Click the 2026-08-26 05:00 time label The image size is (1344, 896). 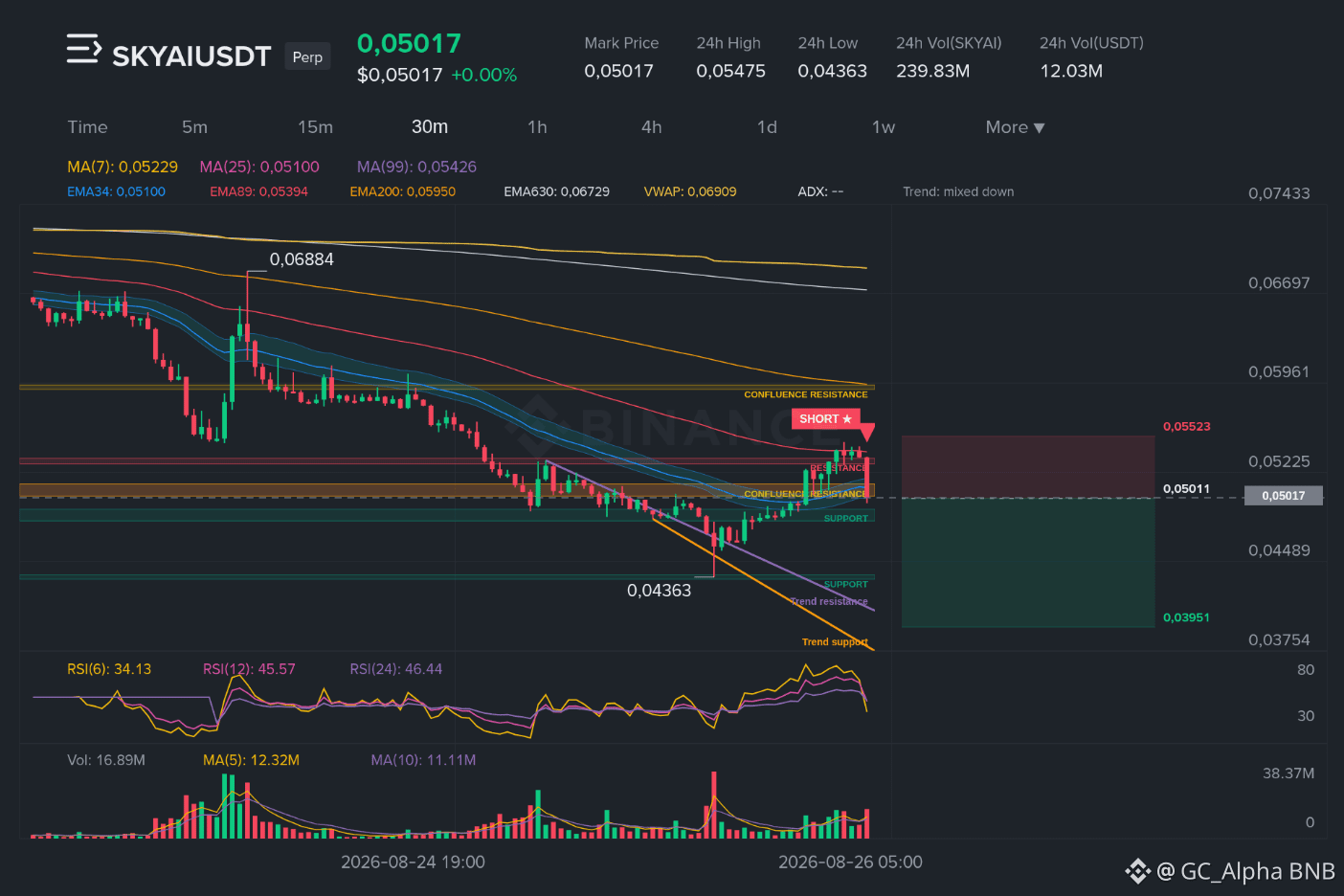coord(850,862)
